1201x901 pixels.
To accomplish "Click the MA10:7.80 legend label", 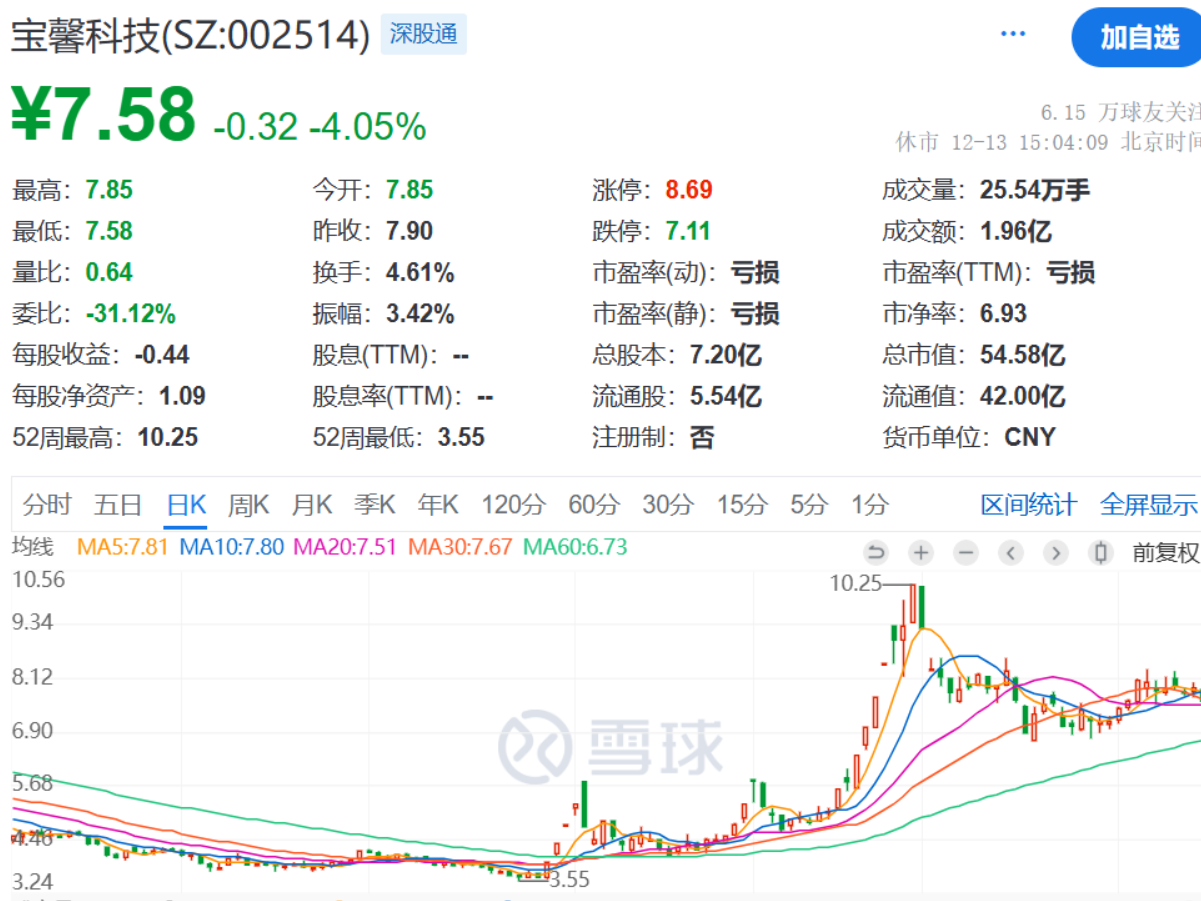I will [231, 547].
